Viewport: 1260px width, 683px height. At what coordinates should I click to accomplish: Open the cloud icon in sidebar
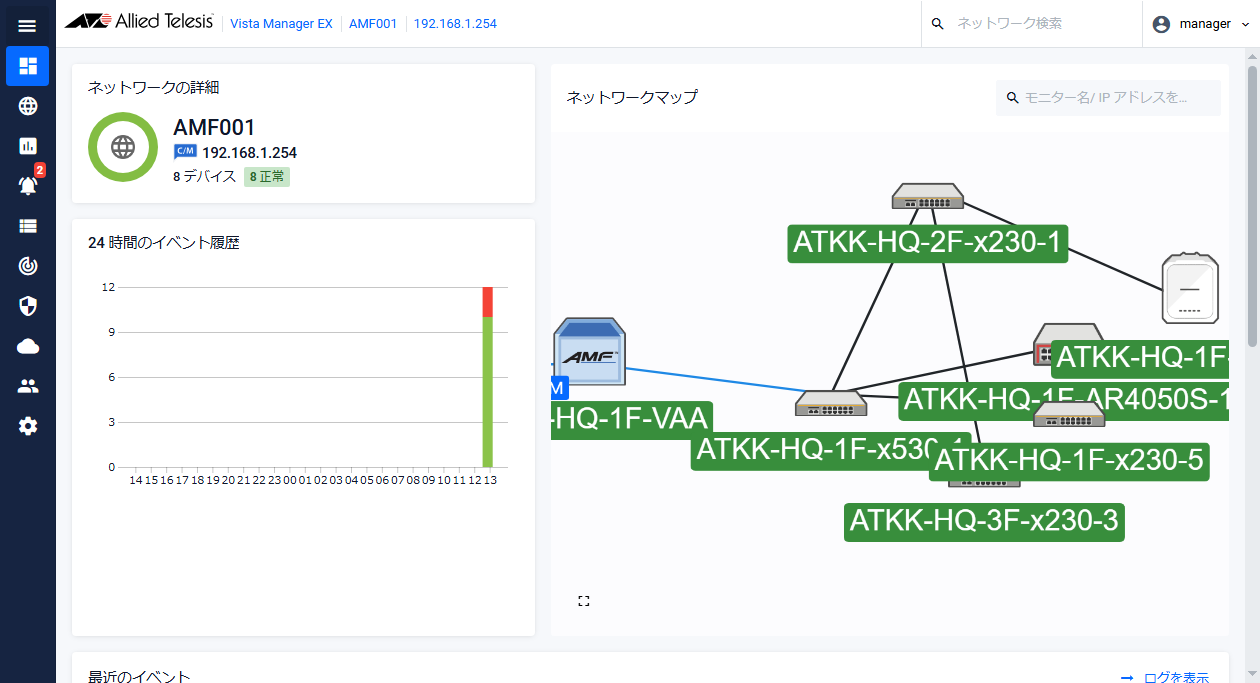pyautogui.click(x=28, y=346)
